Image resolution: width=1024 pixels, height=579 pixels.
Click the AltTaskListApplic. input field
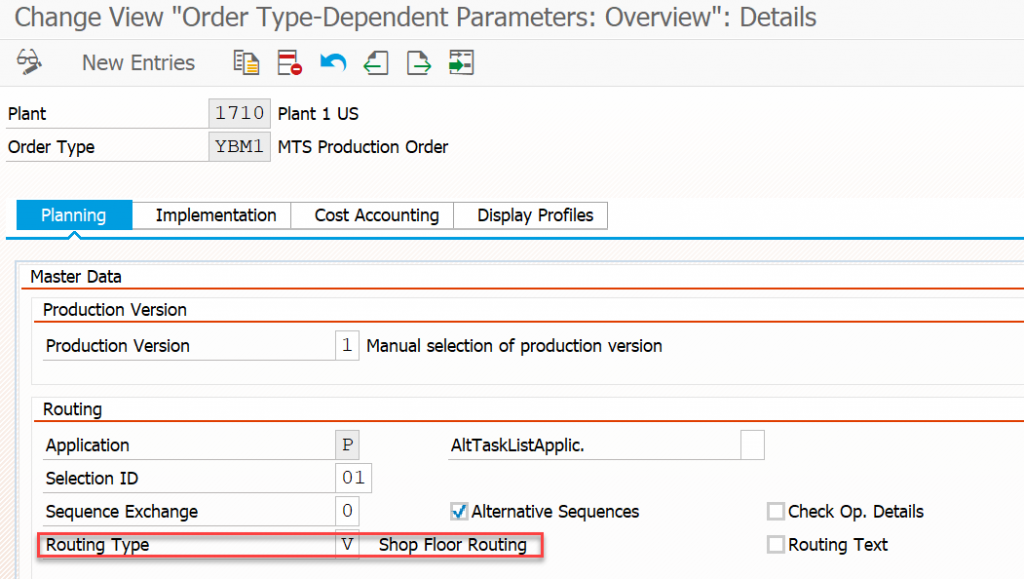pyautogui.click(x=752, y=445)
